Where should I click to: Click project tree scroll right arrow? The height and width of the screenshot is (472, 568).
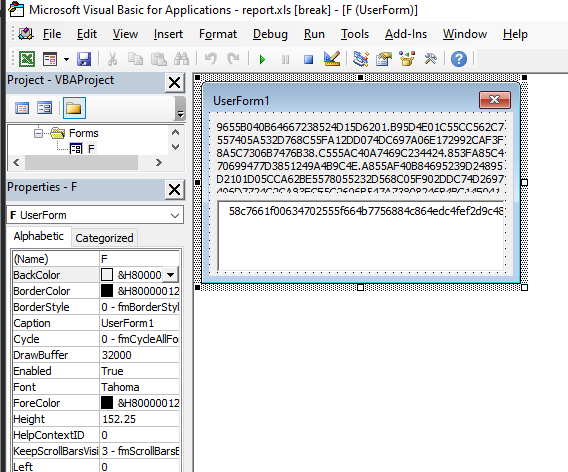click(159, 163)
